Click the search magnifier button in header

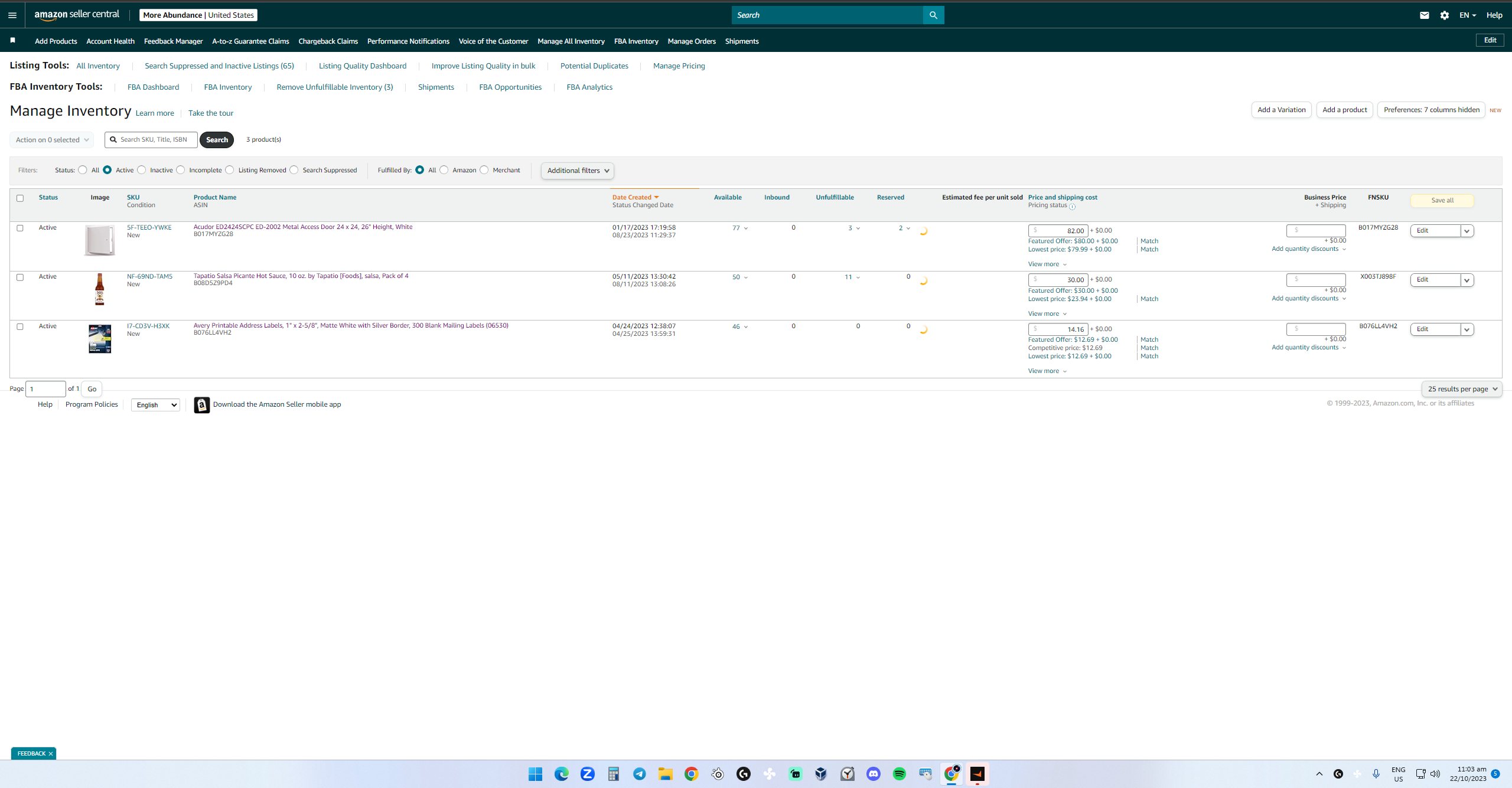pyautogui.click(x=933, y=15)
